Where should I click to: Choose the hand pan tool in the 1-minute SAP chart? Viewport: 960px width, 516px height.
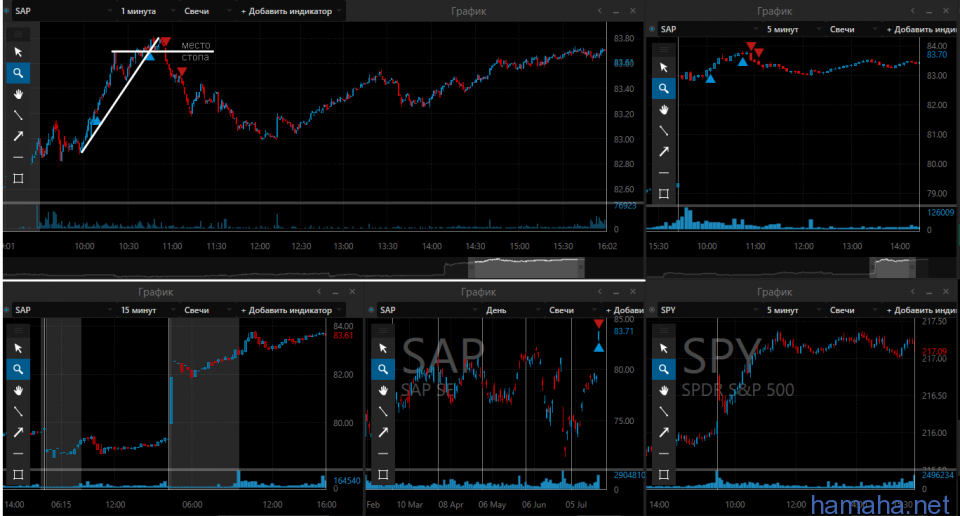[18, 94]
